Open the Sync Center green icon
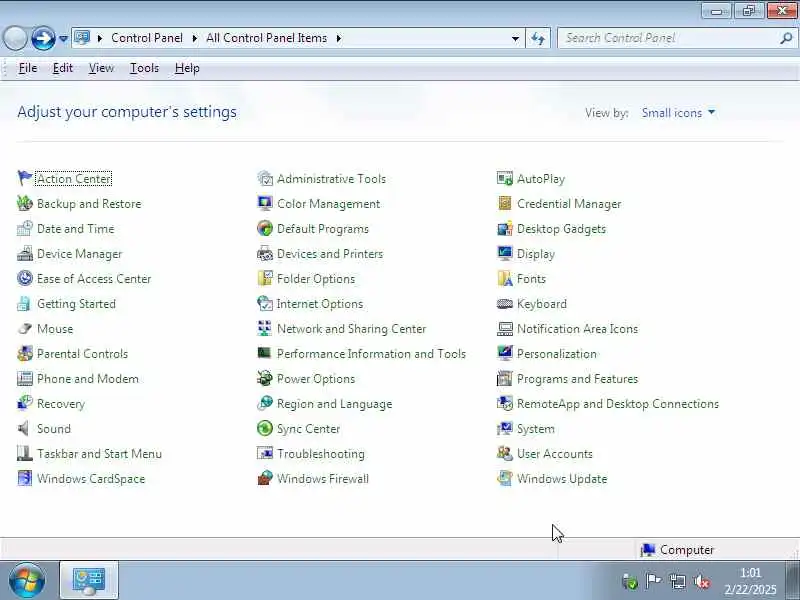 (265, 428)
